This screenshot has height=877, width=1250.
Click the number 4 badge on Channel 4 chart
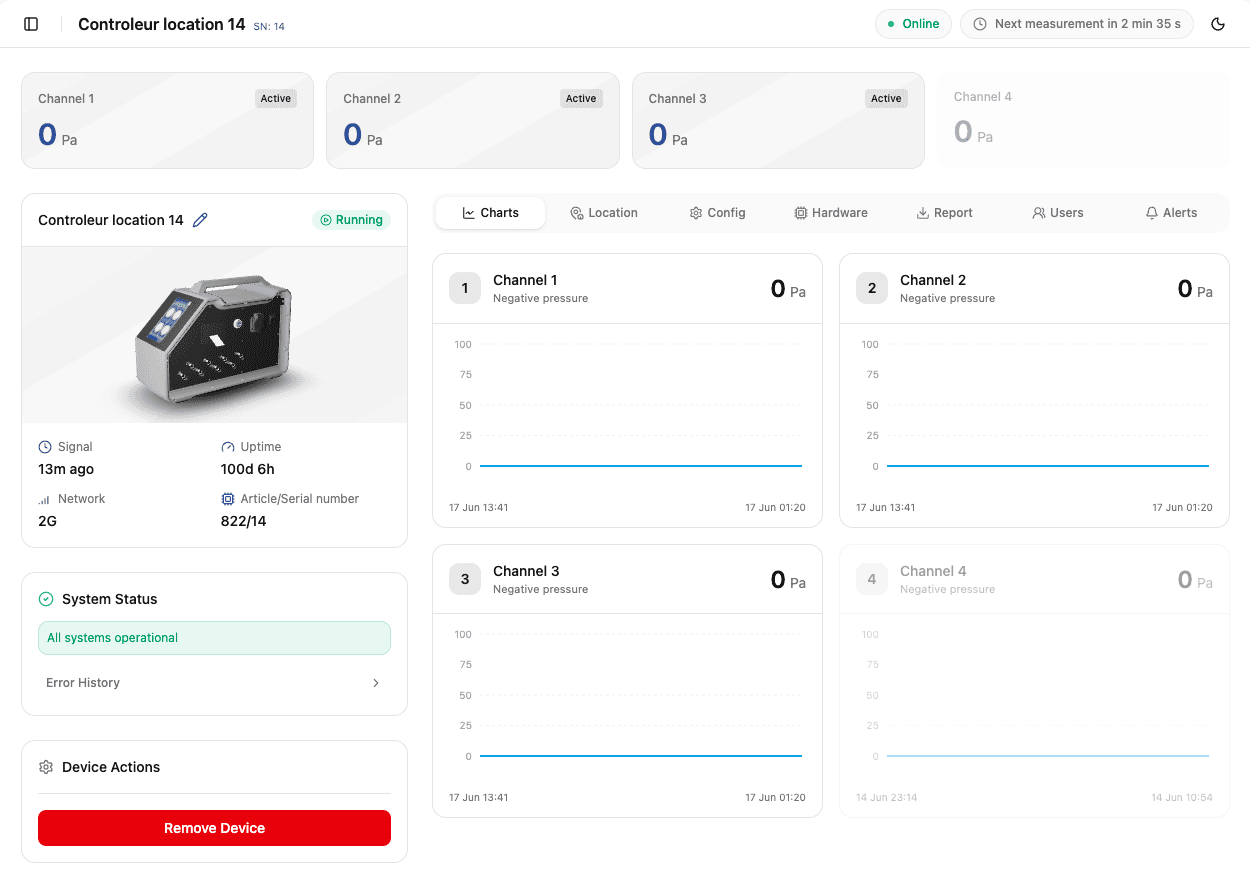tap(872, 579)
